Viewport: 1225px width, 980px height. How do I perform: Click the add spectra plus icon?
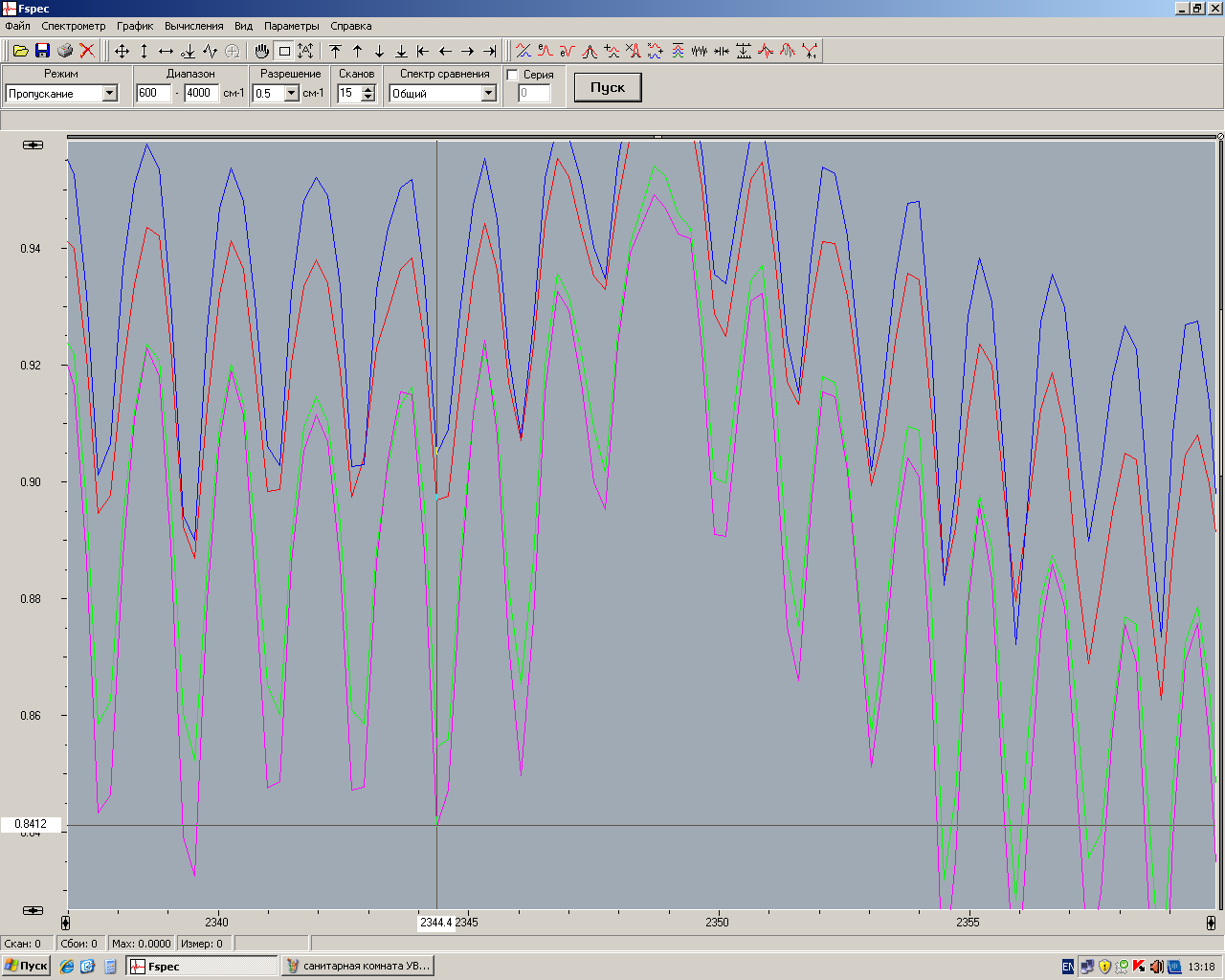(x=612, y=51)
